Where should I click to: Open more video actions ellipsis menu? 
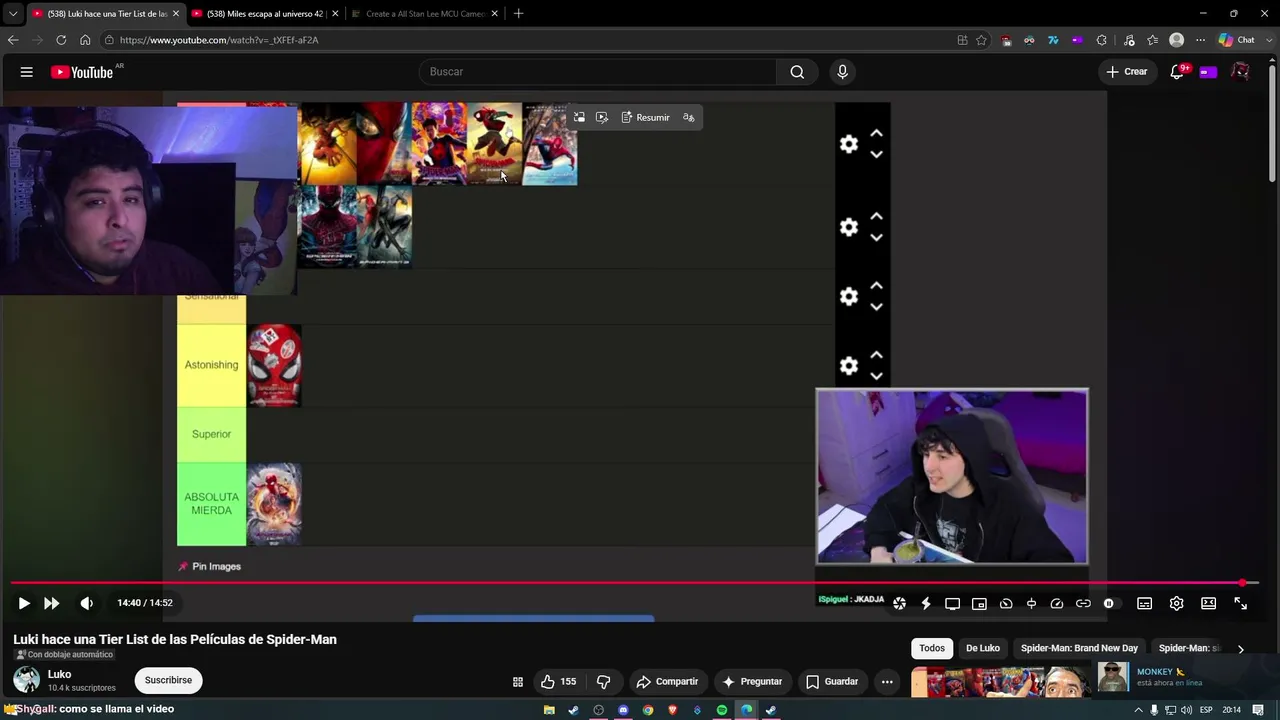coord(887,682)
